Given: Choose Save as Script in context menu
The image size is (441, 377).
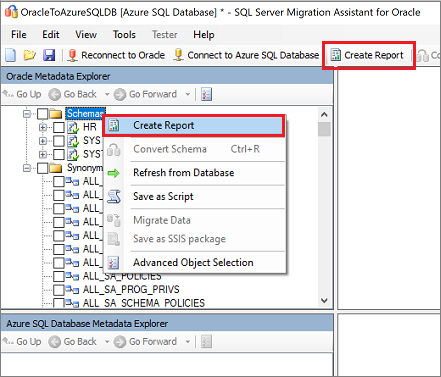Looking at the screenshot, I should (195, 196).
